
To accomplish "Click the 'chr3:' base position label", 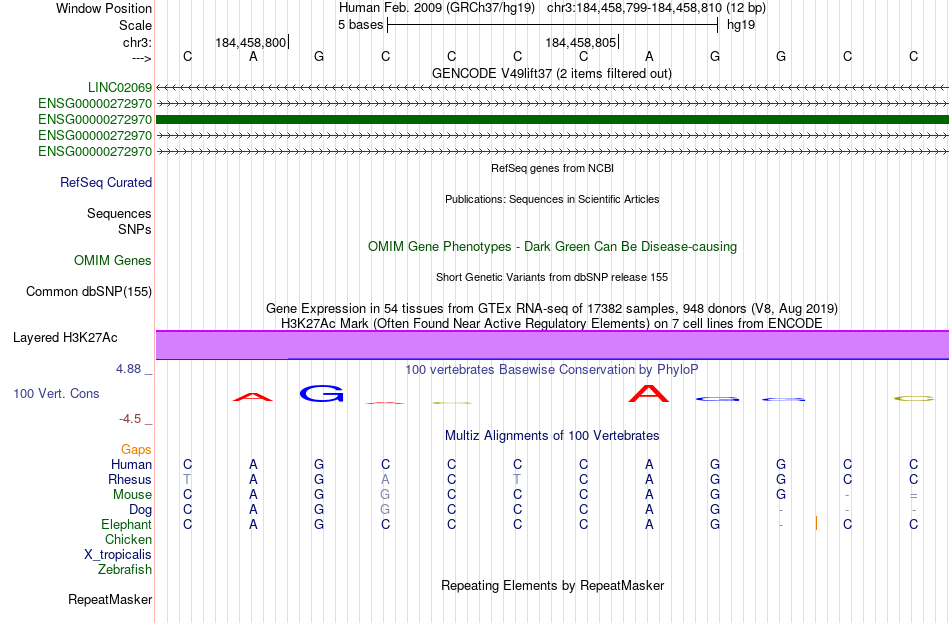I will click(x=138, y=42).
